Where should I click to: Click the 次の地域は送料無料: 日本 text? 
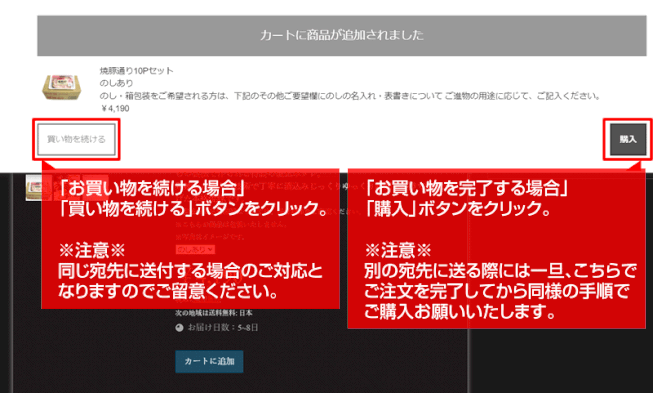click(x=214, y=313)
